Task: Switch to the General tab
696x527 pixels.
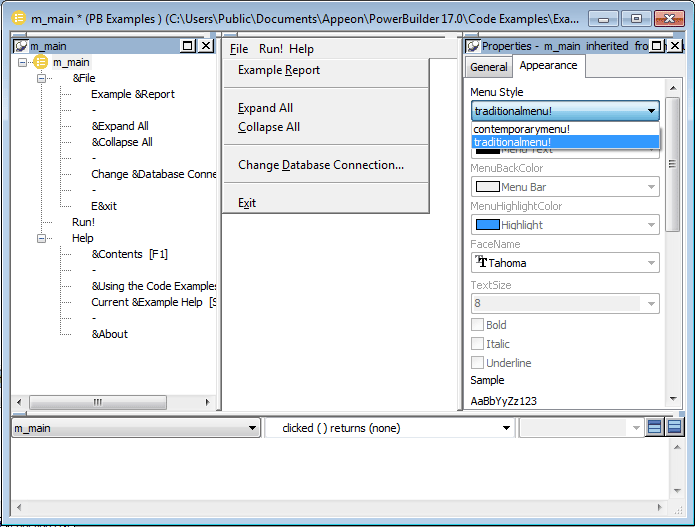Action: pyautogui.click(x=489, y=67)
